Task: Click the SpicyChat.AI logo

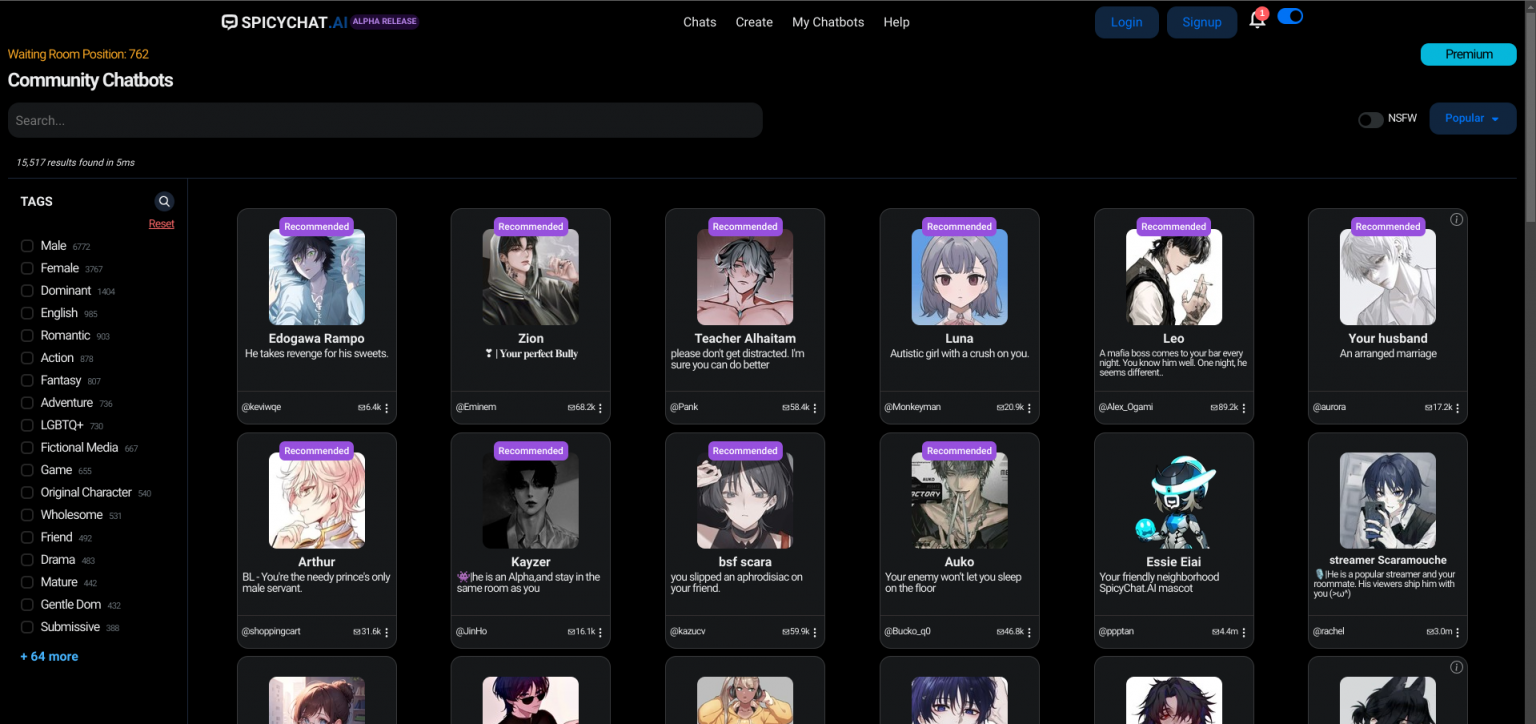Action: (284, 22)
